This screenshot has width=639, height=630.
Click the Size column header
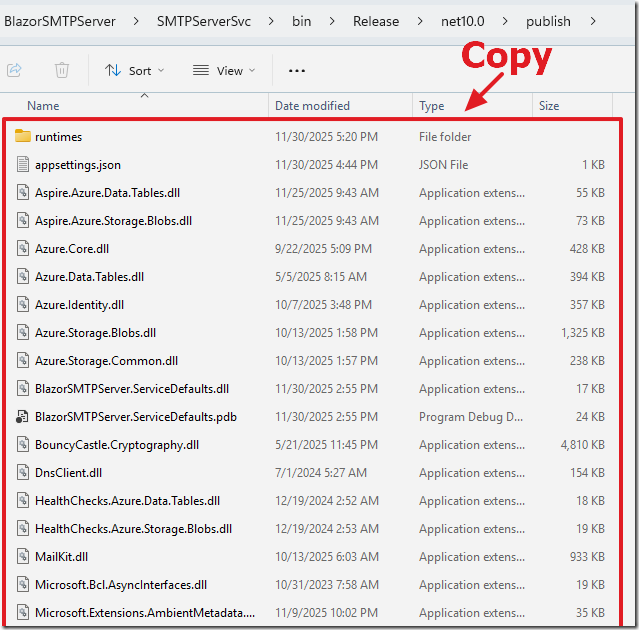[x=549, y=106]
